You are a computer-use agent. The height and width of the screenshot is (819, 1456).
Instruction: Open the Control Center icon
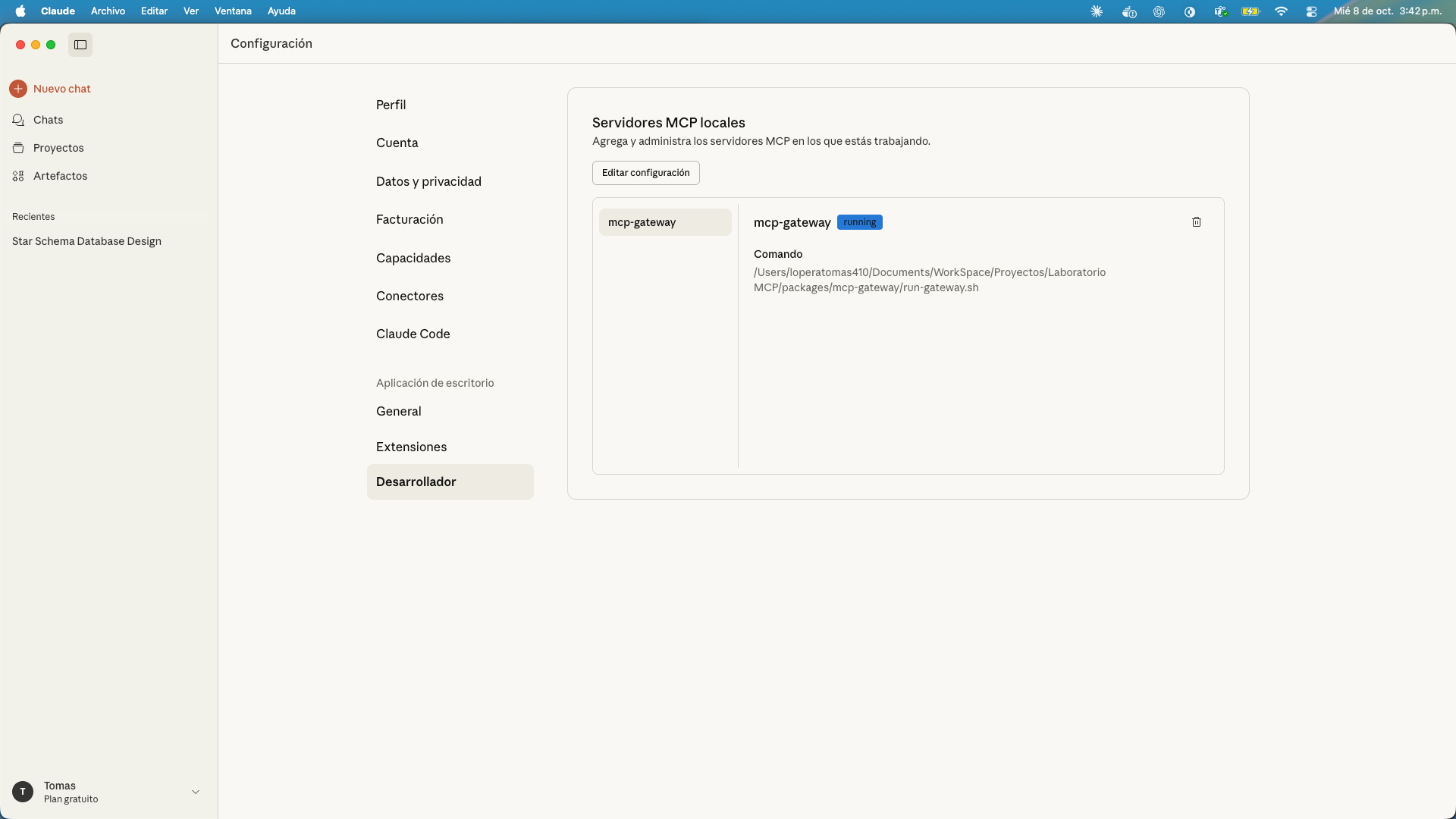pyautogui.click(x=1311, y=11)
